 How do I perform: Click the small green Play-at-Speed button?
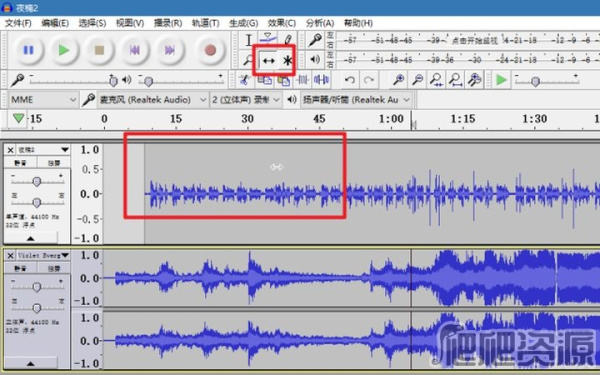coord(501,80)
